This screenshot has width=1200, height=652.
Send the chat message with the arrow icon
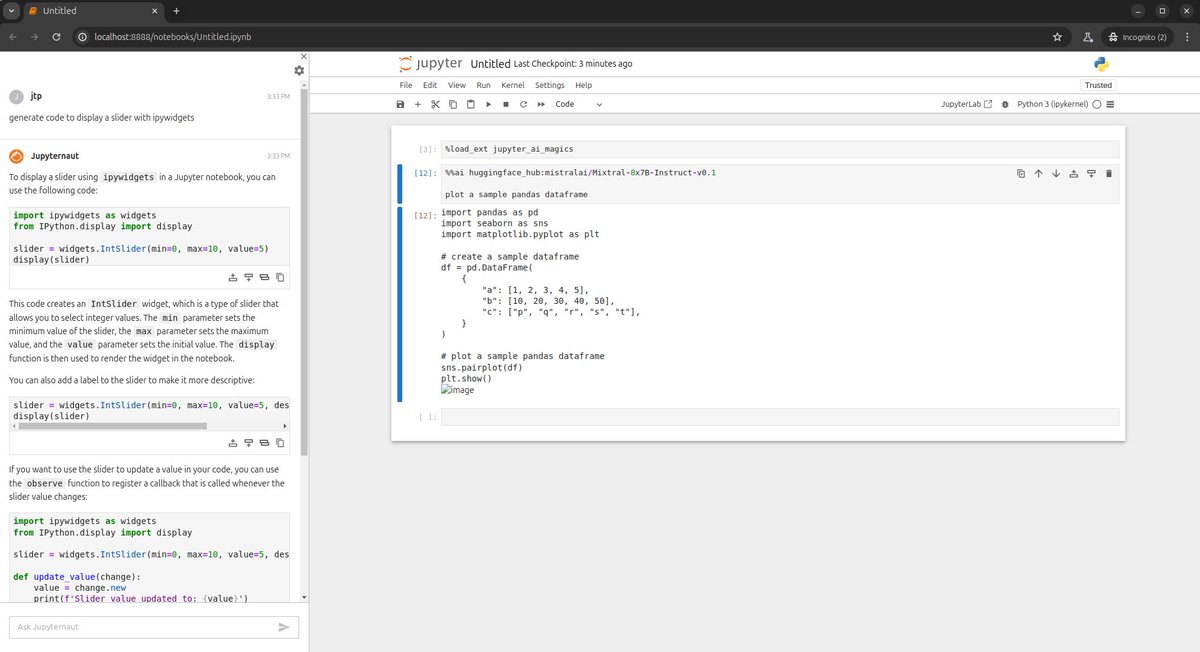click(x=284, y=627)
